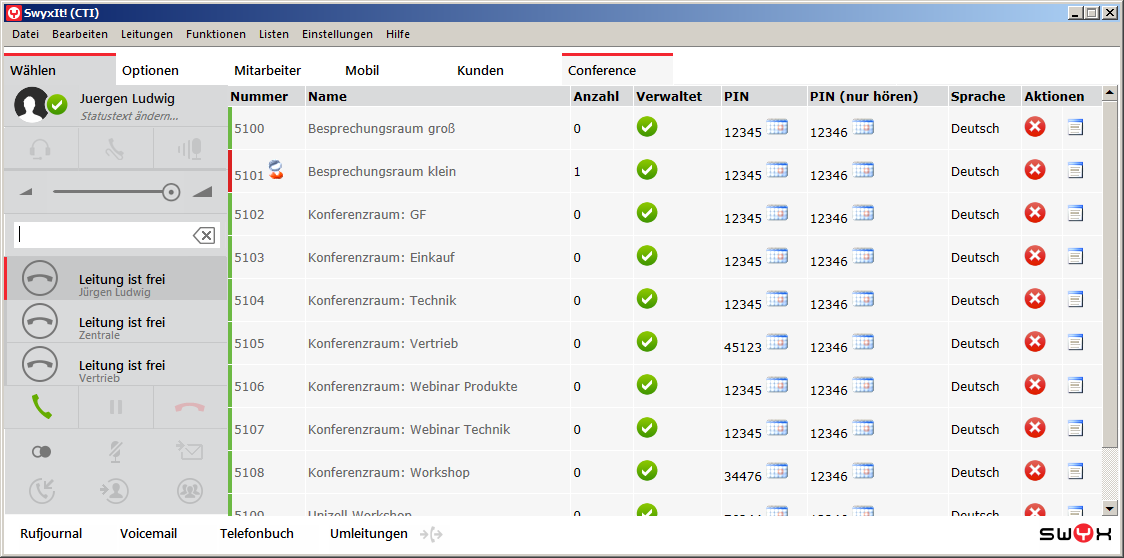
Task: Click the green call pickup handset button
Action: click(x=41, y=407)
